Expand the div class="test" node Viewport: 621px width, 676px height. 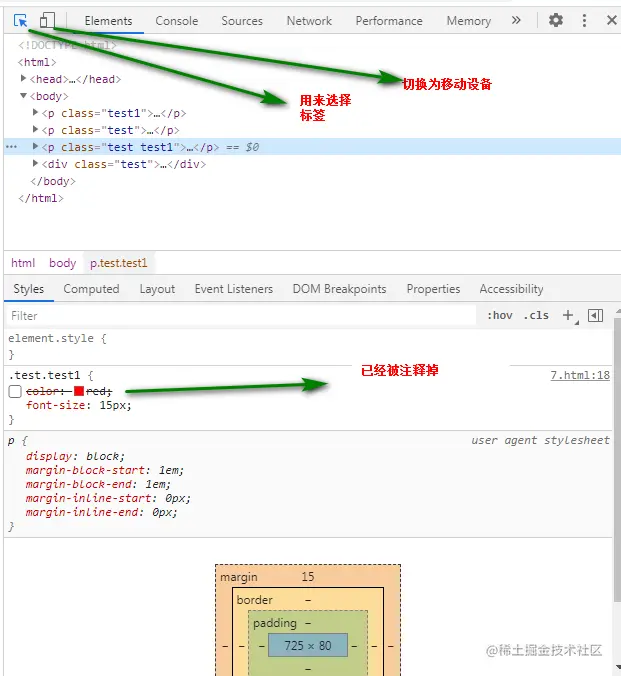click(36, 163)
